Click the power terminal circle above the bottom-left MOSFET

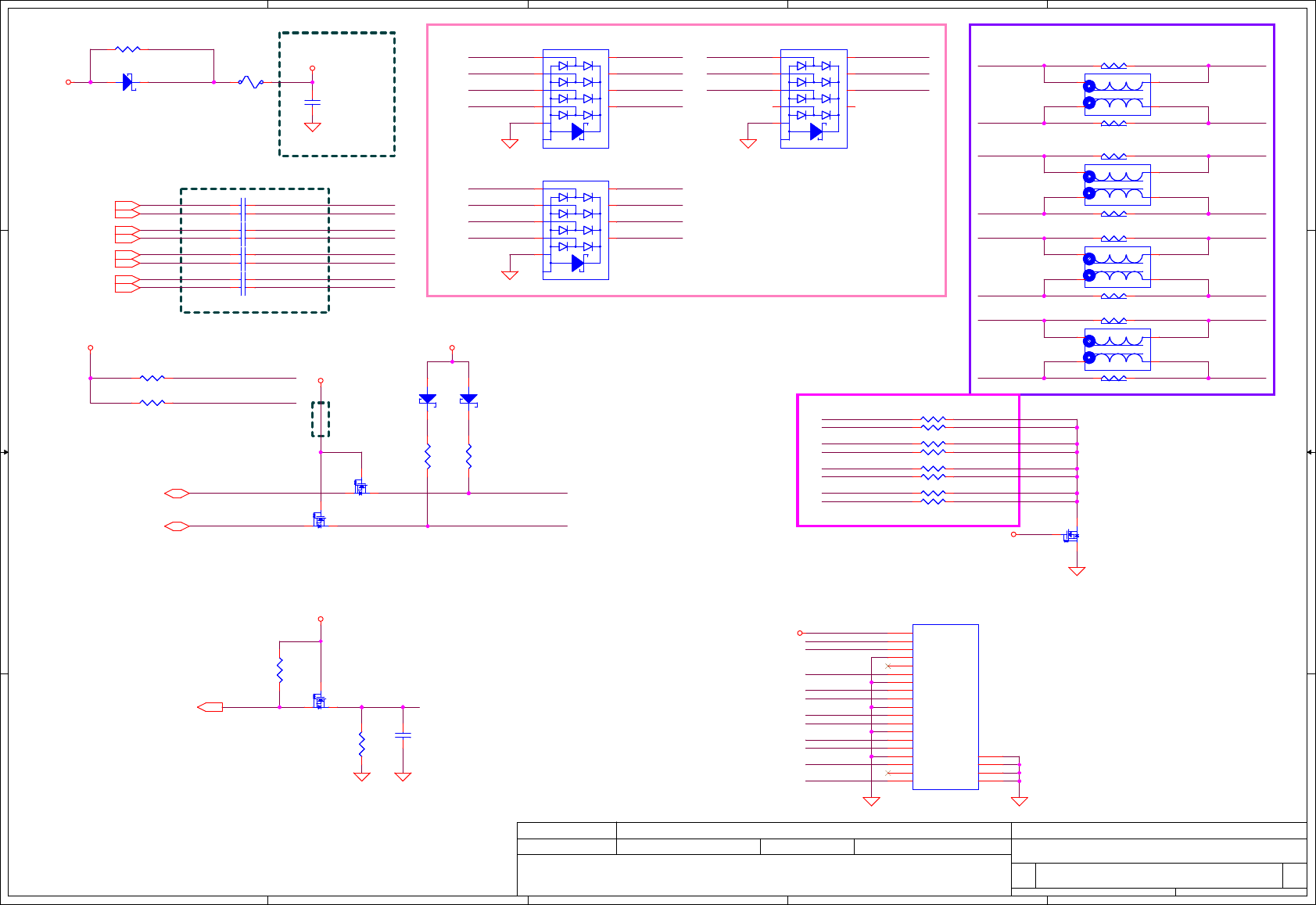(321, 619)
